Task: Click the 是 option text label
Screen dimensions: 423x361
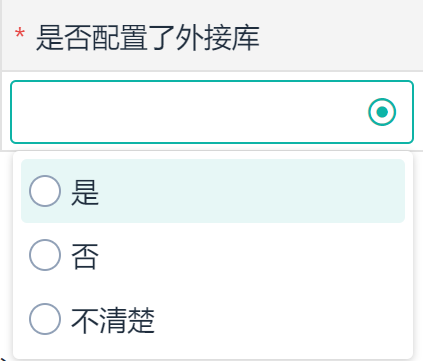Action: click(x=85, y=192)
